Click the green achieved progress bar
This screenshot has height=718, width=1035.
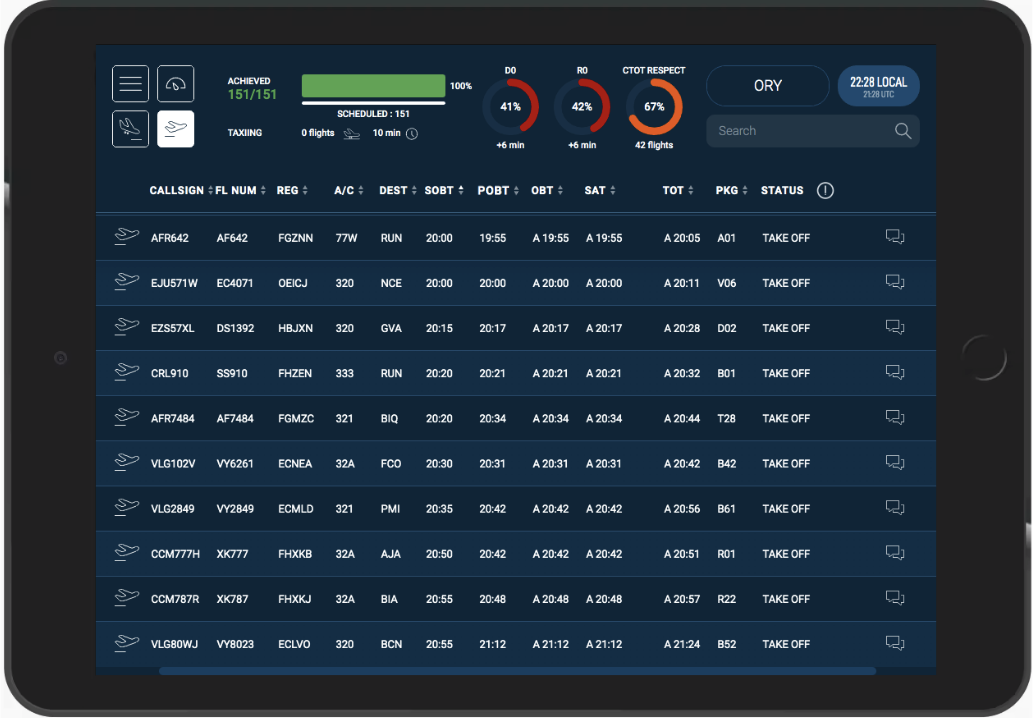pos(373,85)
